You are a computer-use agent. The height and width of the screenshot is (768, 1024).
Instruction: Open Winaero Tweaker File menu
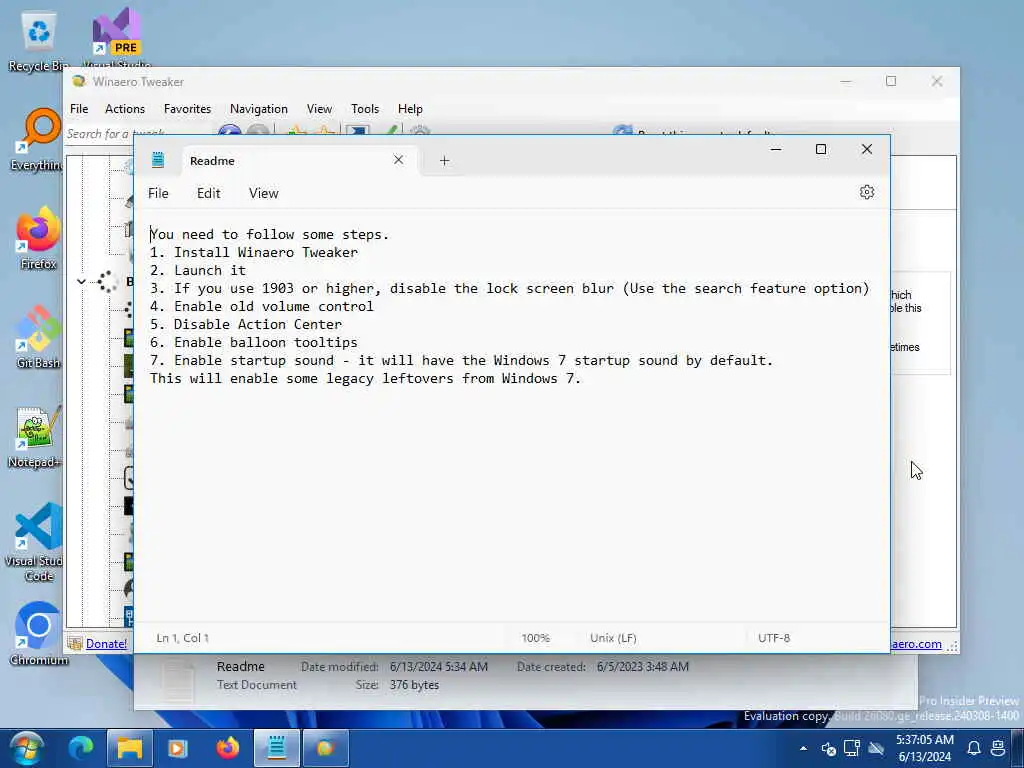(x=79, y=108)
